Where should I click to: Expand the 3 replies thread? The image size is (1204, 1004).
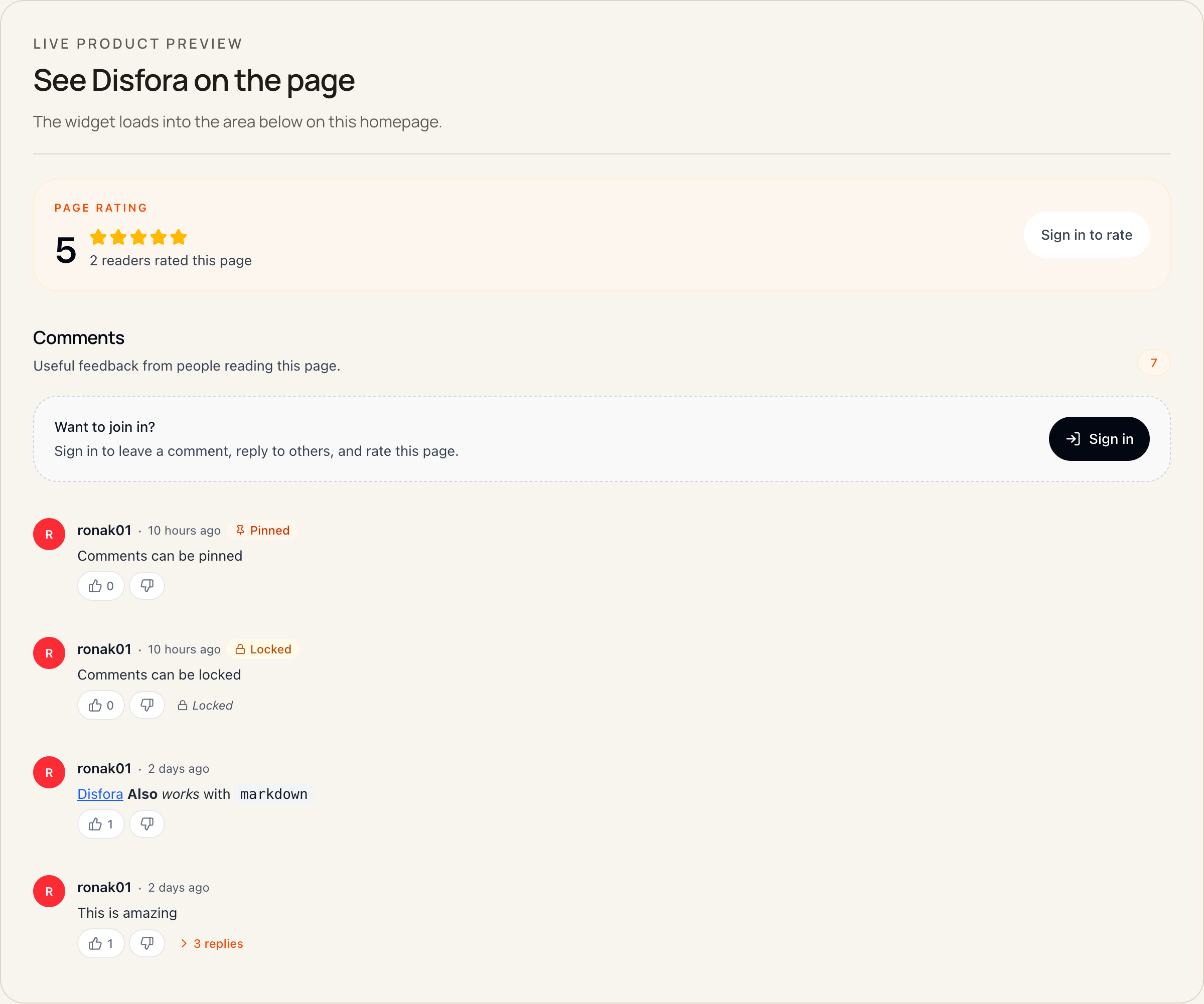[218, 943]
